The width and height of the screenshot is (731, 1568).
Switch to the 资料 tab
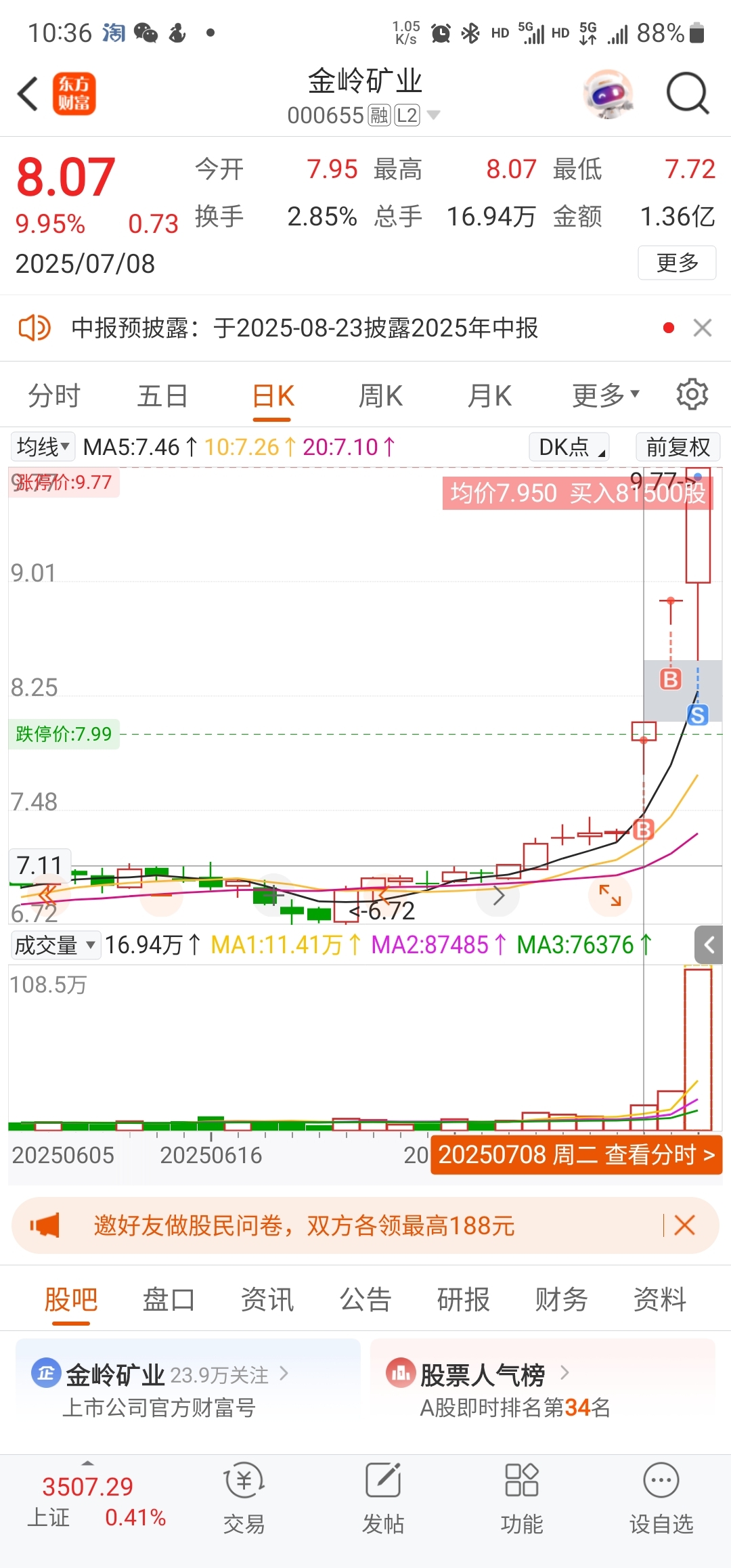tap(660, 1300)
